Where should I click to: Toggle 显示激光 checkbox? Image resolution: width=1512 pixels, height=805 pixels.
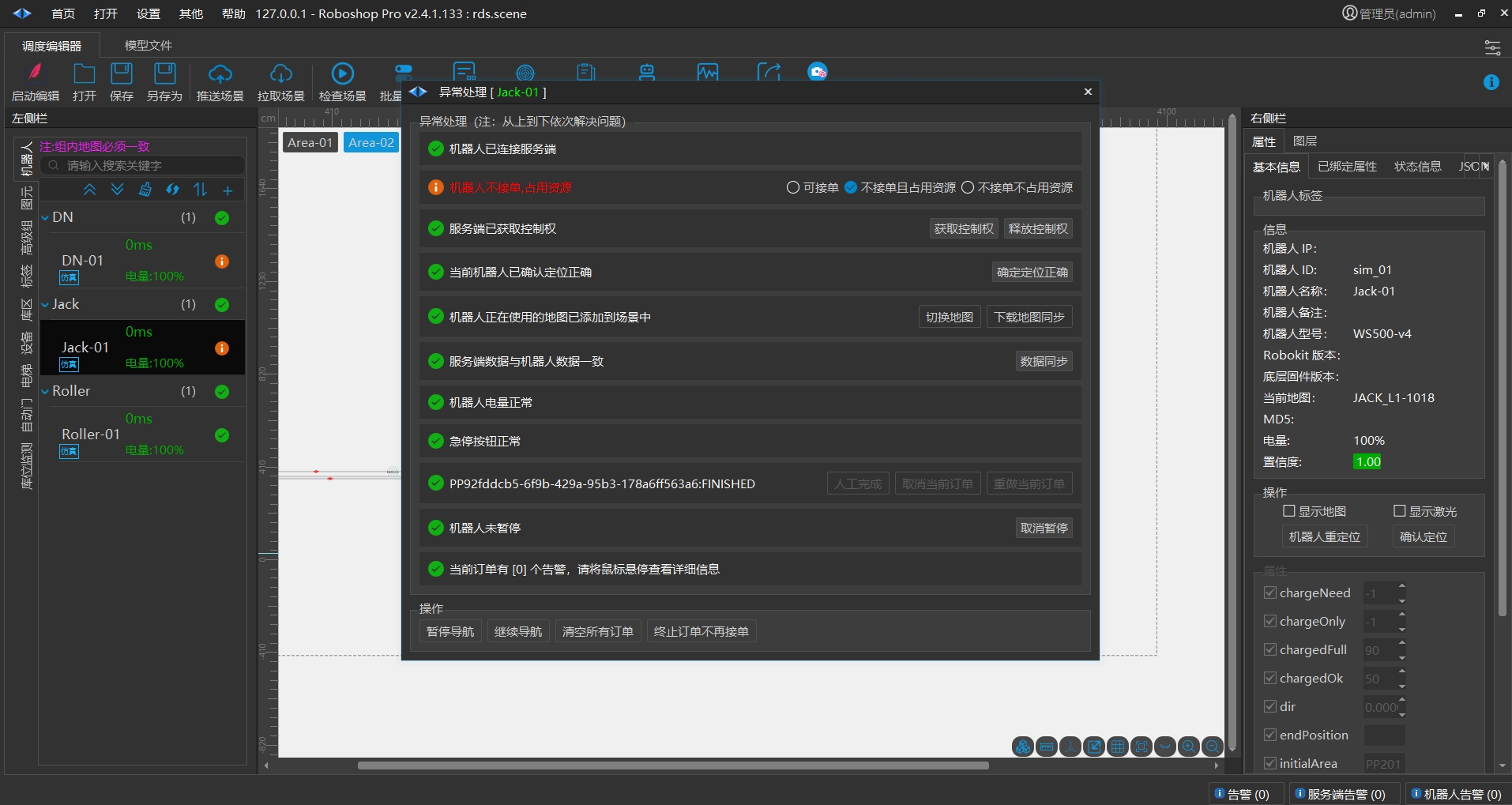pyautogui.click(x=1400, y=511)
